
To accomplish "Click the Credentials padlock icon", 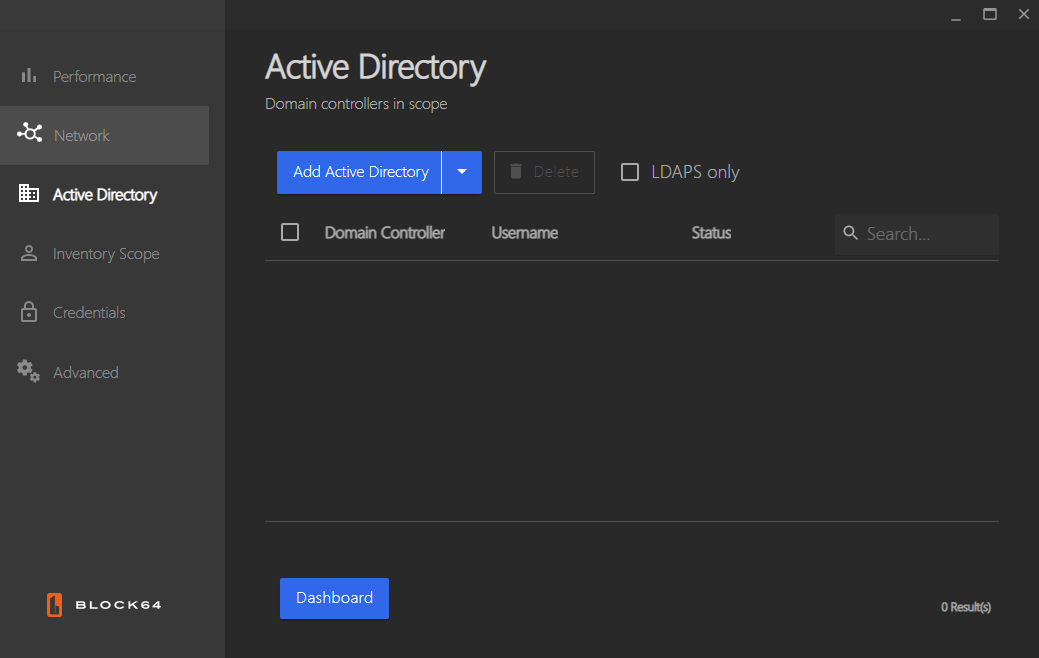I will (29, 312).
